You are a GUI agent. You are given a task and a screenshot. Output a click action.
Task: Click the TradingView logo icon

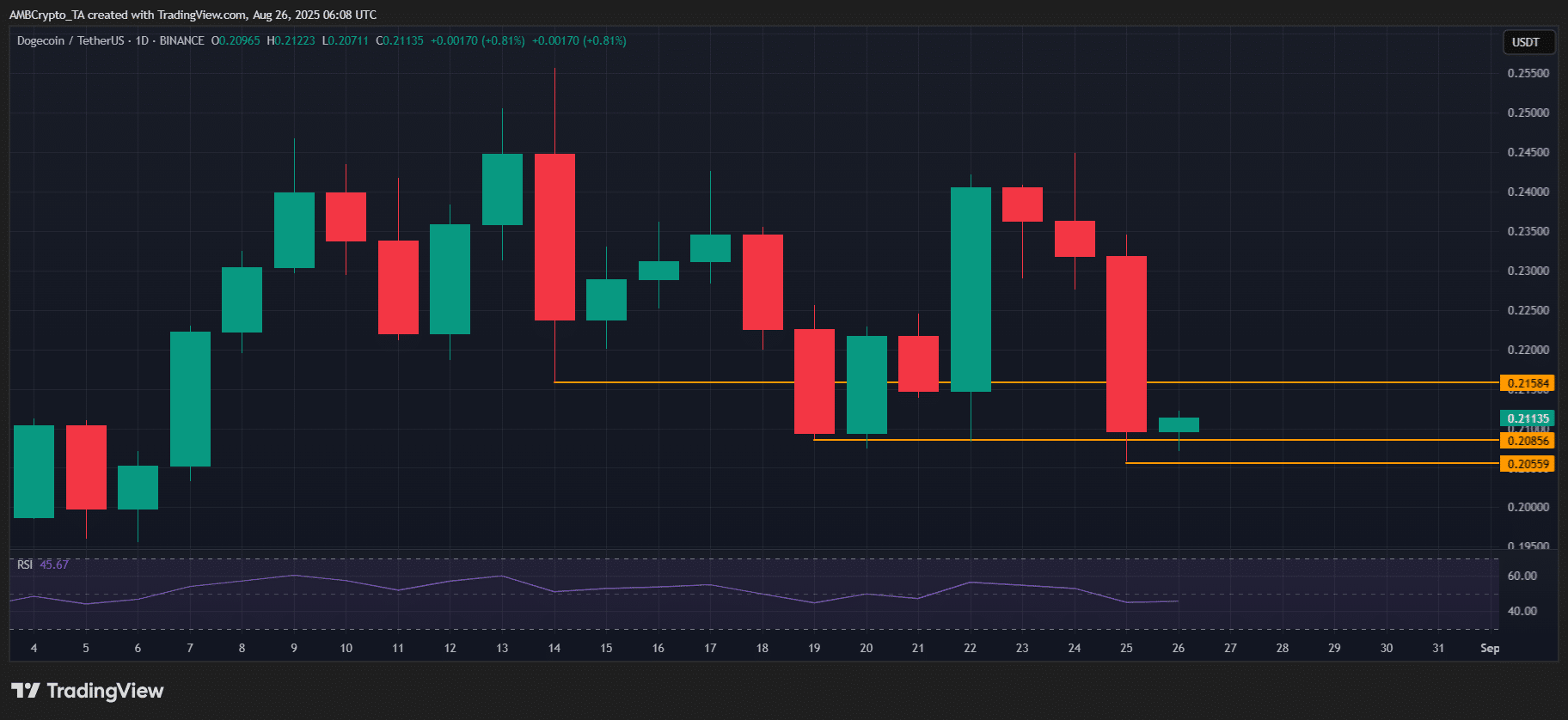click(x=26, y=691)
